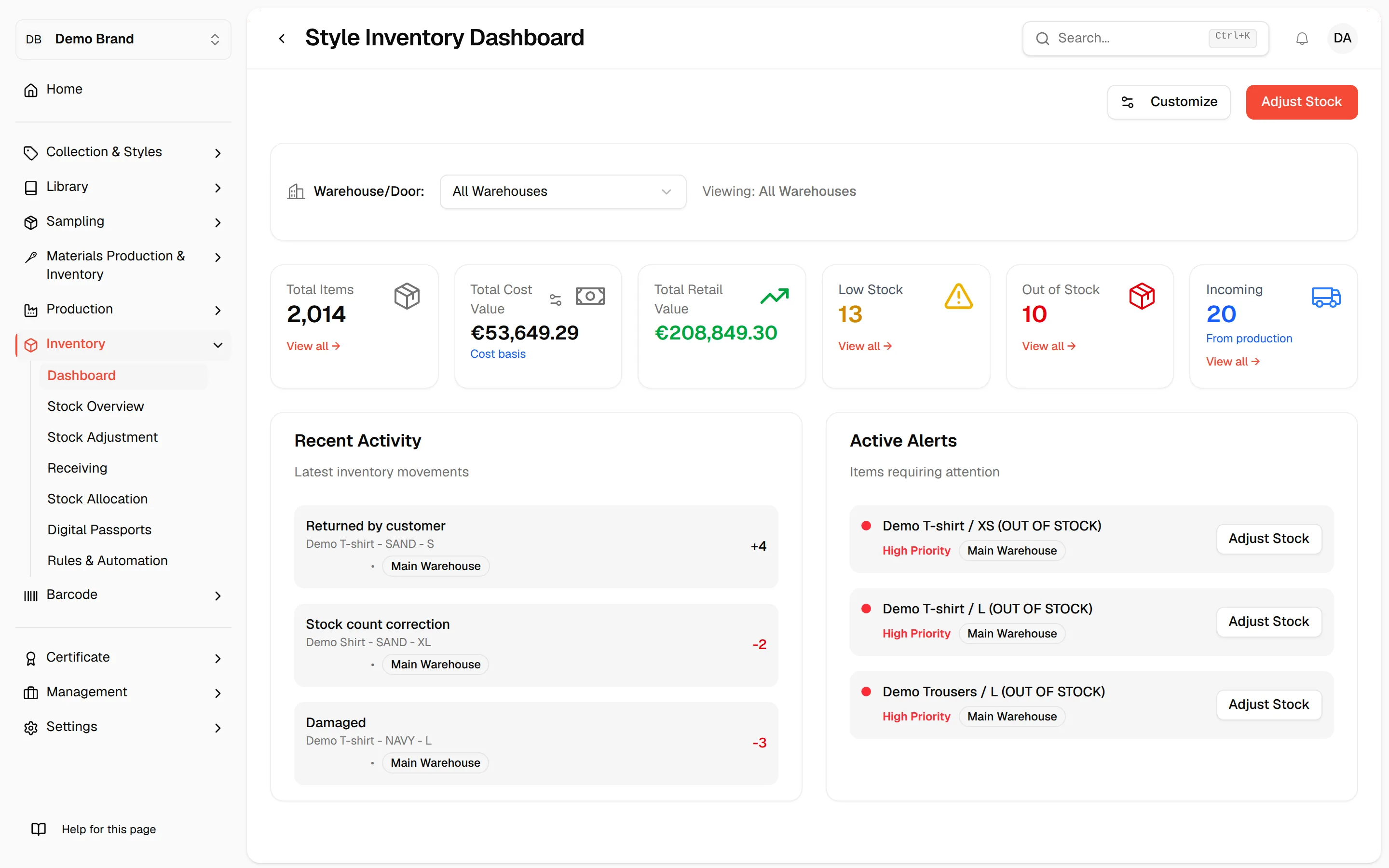This screenshot has width=1389, height=868.
Task: Adjust stock for Demo Trousers / L
Action: (1268, 705)
